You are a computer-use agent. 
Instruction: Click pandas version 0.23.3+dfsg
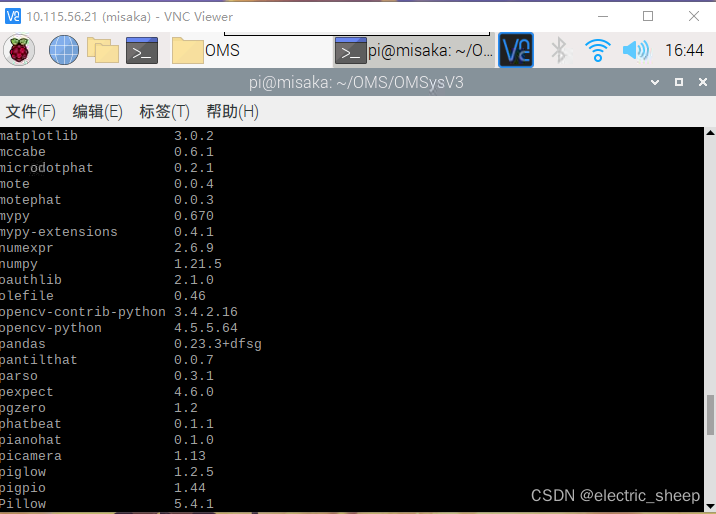pos(217,344)
